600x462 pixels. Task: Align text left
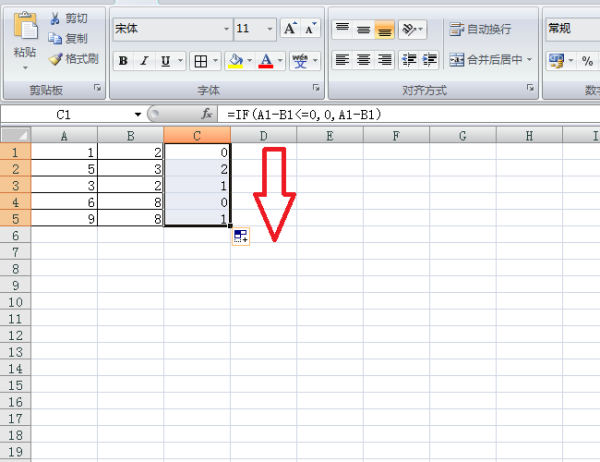point(342,60)
